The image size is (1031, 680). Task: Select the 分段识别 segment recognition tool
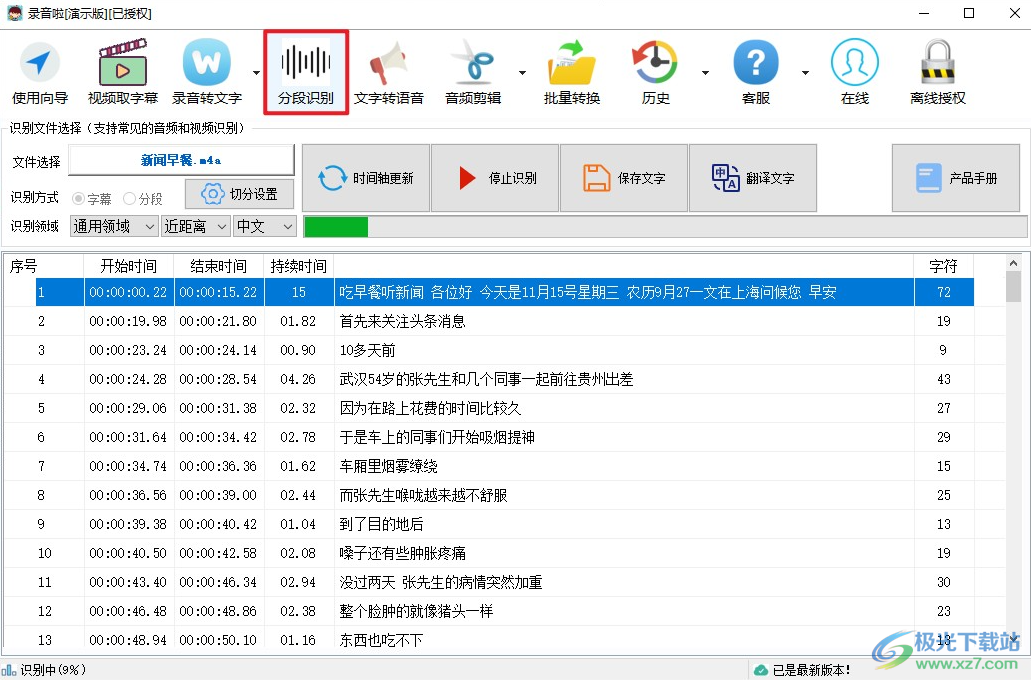point(306,72)
